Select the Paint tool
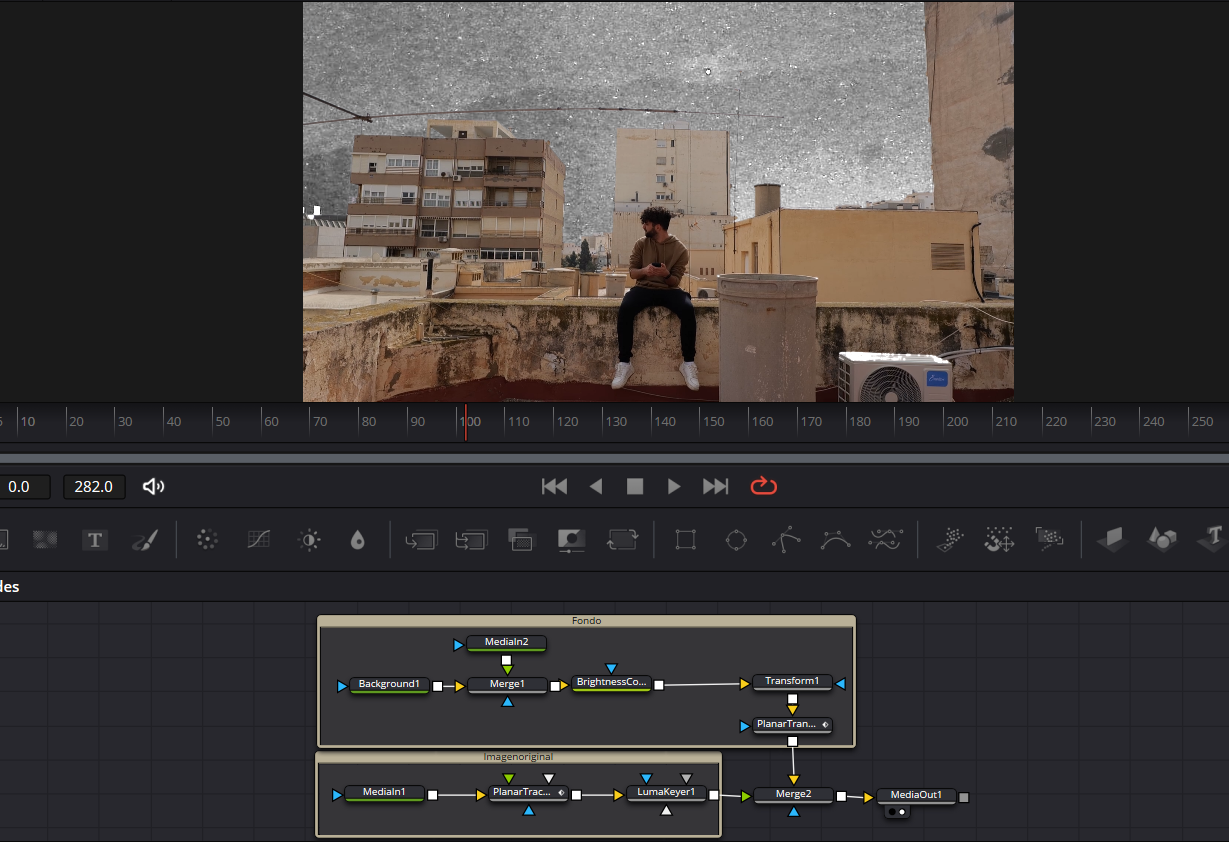This screenshot has height=842, width=1229. coord(146,540)
